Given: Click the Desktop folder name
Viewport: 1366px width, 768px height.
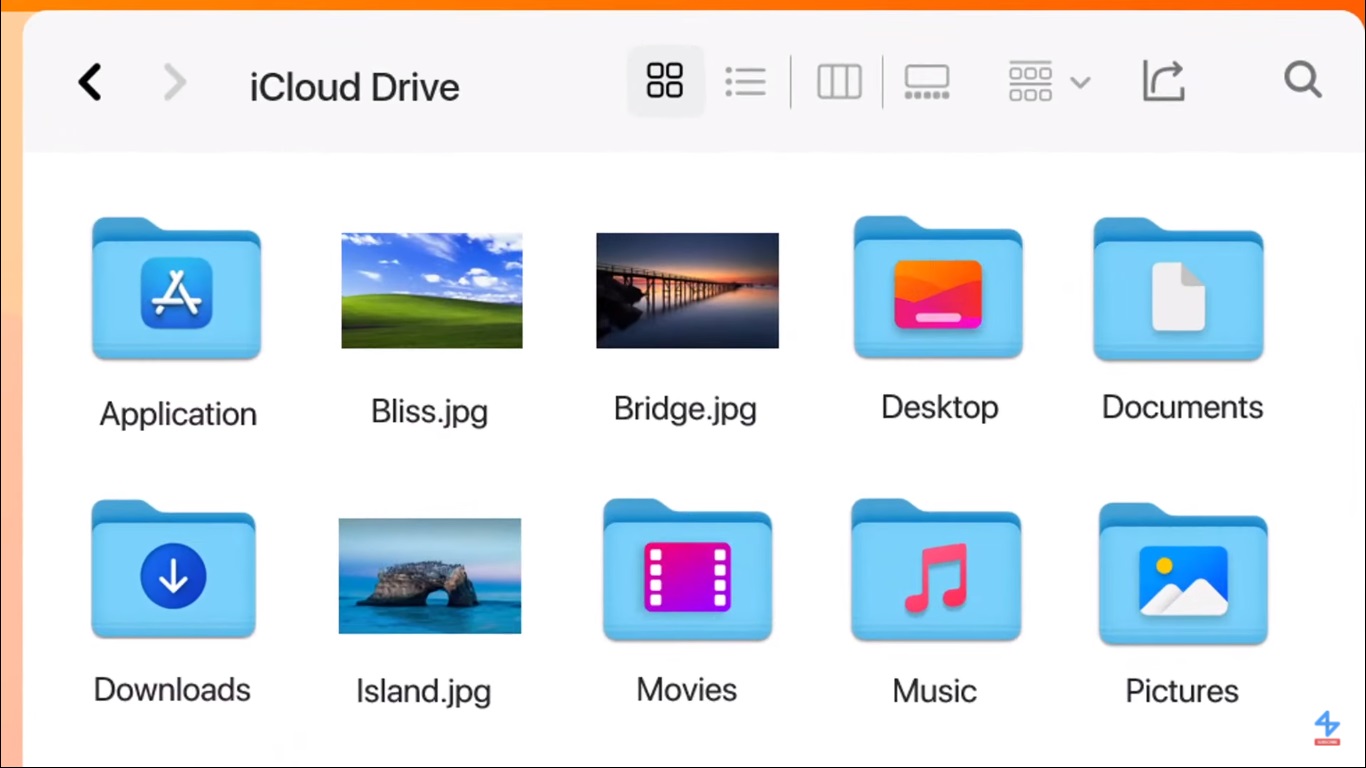Looking at the screenshot, I should coord(940,407).
